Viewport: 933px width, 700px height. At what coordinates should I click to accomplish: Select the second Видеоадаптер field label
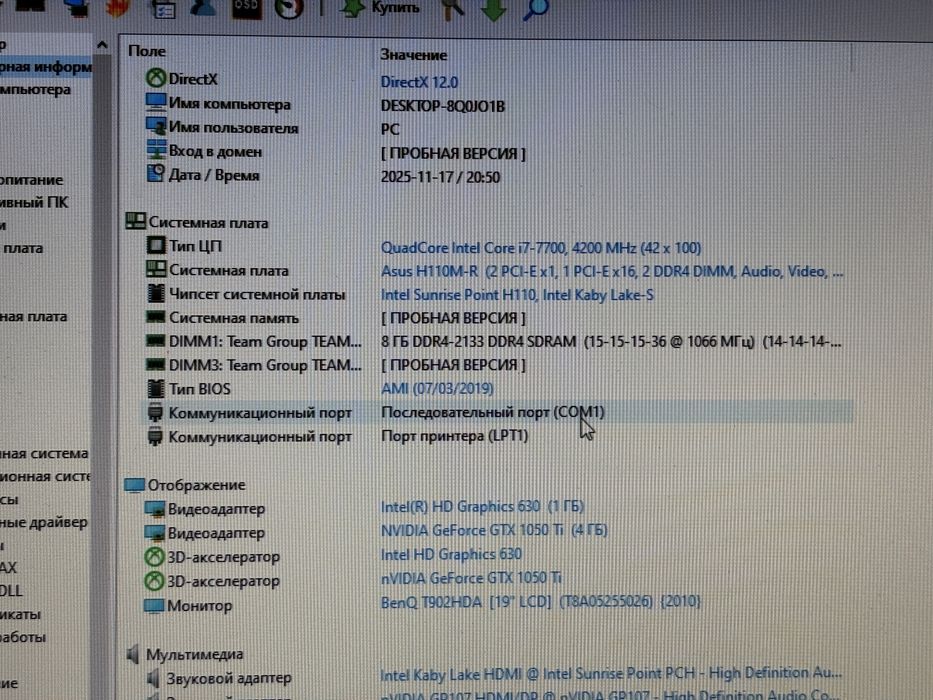pos(217,533)
